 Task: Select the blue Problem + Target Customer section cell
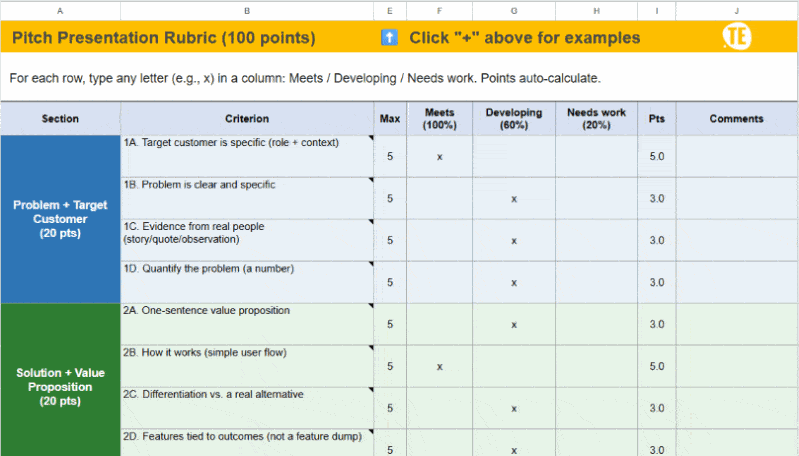61,219
